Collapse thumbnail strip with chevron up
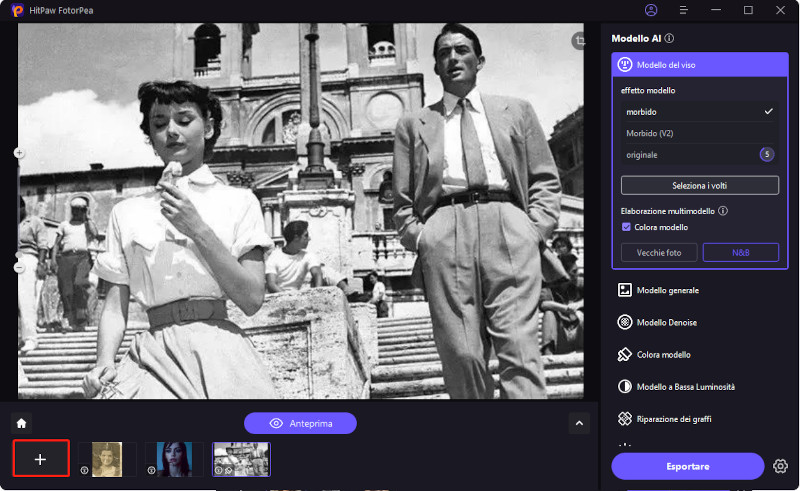The image size is (800, 491). (x=579, y=423)
